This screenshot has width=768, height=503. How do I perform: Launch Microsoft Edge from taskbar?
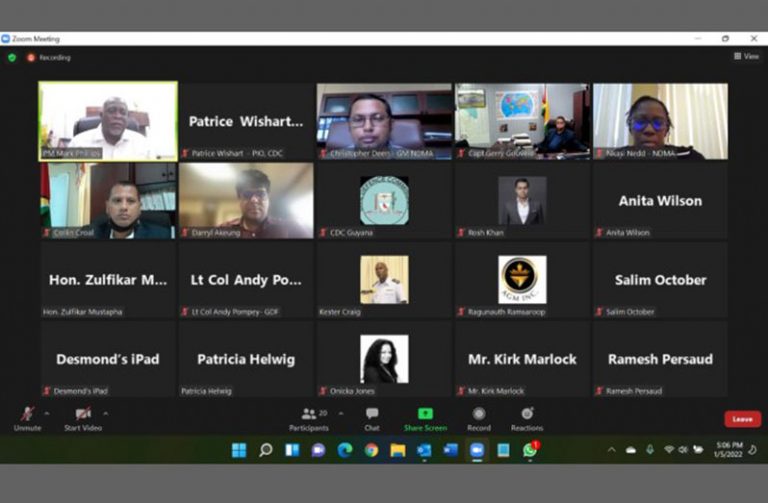345,450
